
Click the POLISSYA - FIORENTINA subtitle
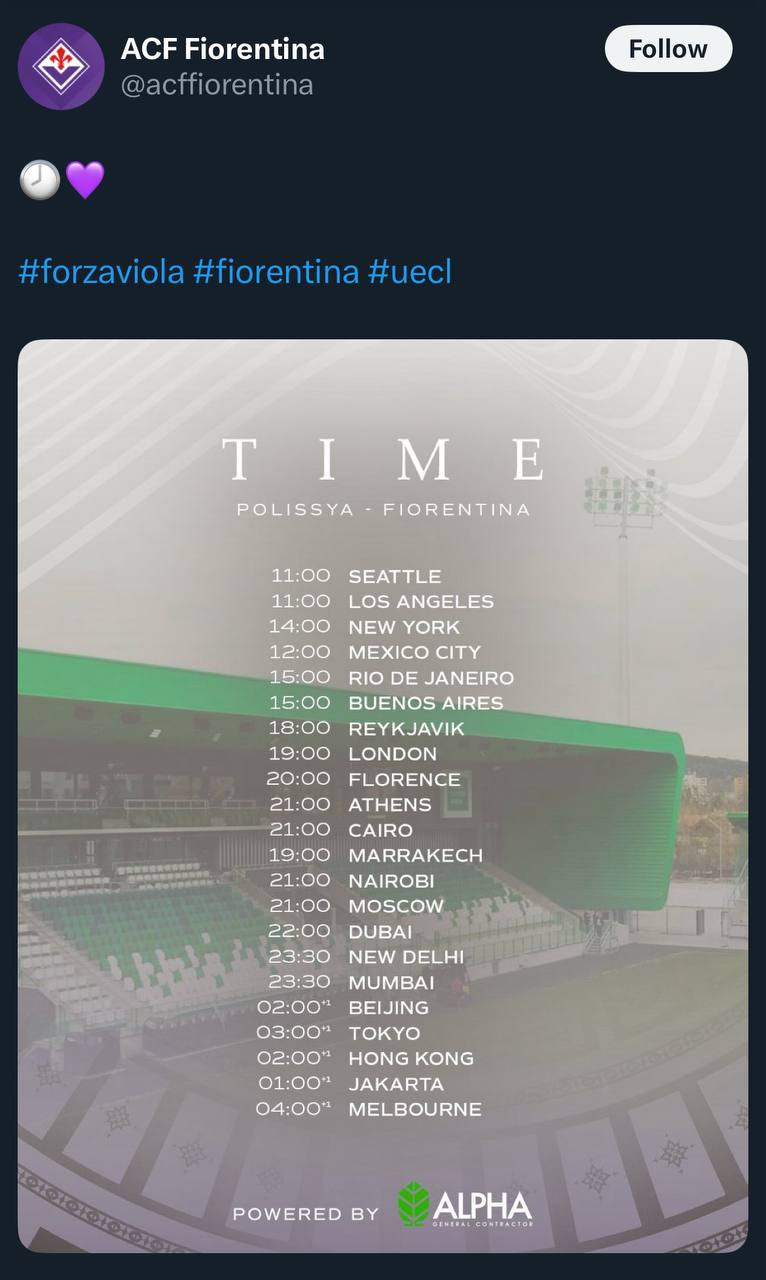[383, 510]
